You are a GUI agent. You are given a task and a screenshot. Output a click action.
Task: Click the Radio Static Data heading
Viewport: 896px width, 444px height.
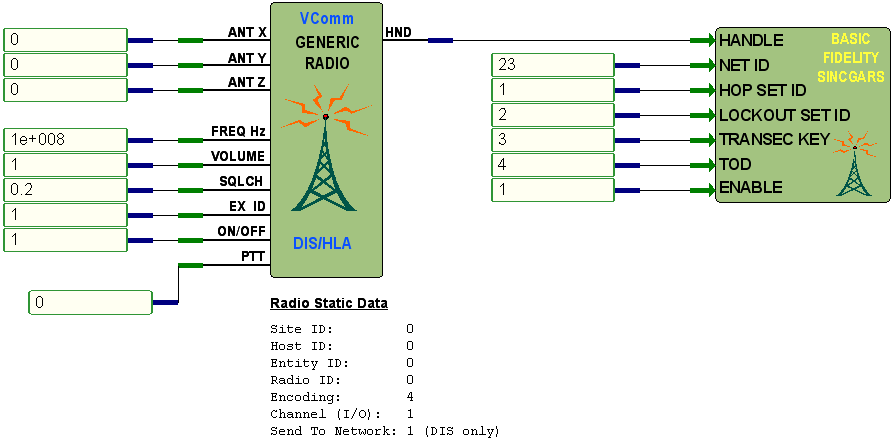coord(329,303)
